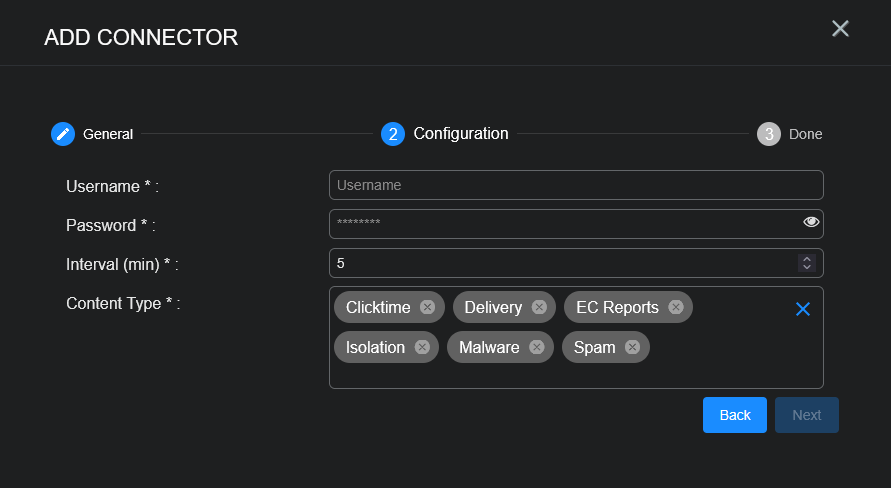Clear all selected content types
Screen dimensions: 891x488
[802, 309]
